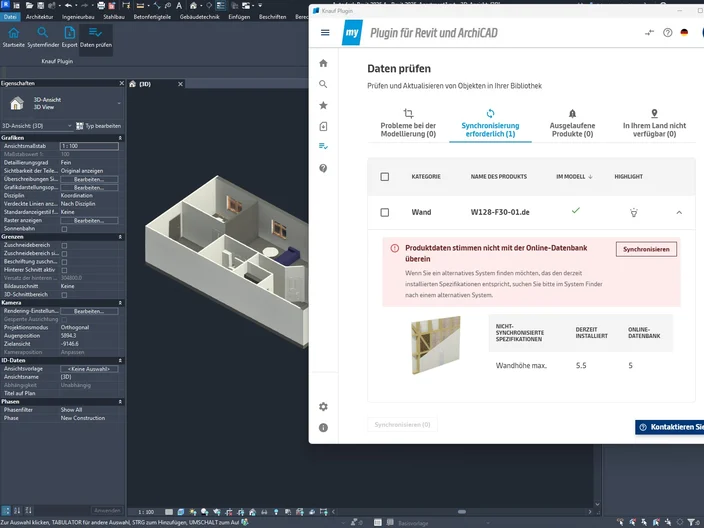This screenshot has width=704, height=528.
Task: Switch to In Ihrem Land nicht verfügbar tab
Action: click(x=654, y=123)
